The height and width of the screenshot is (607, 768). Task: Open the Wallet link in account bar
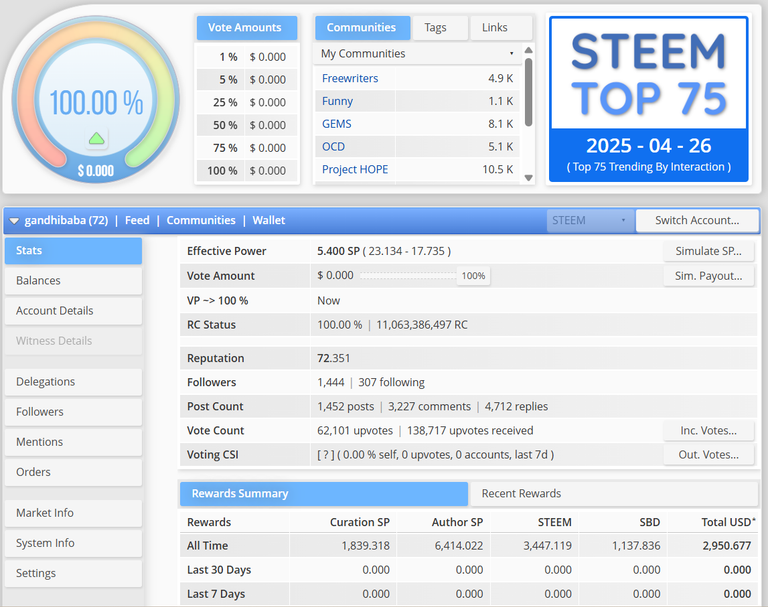[268, 220]
